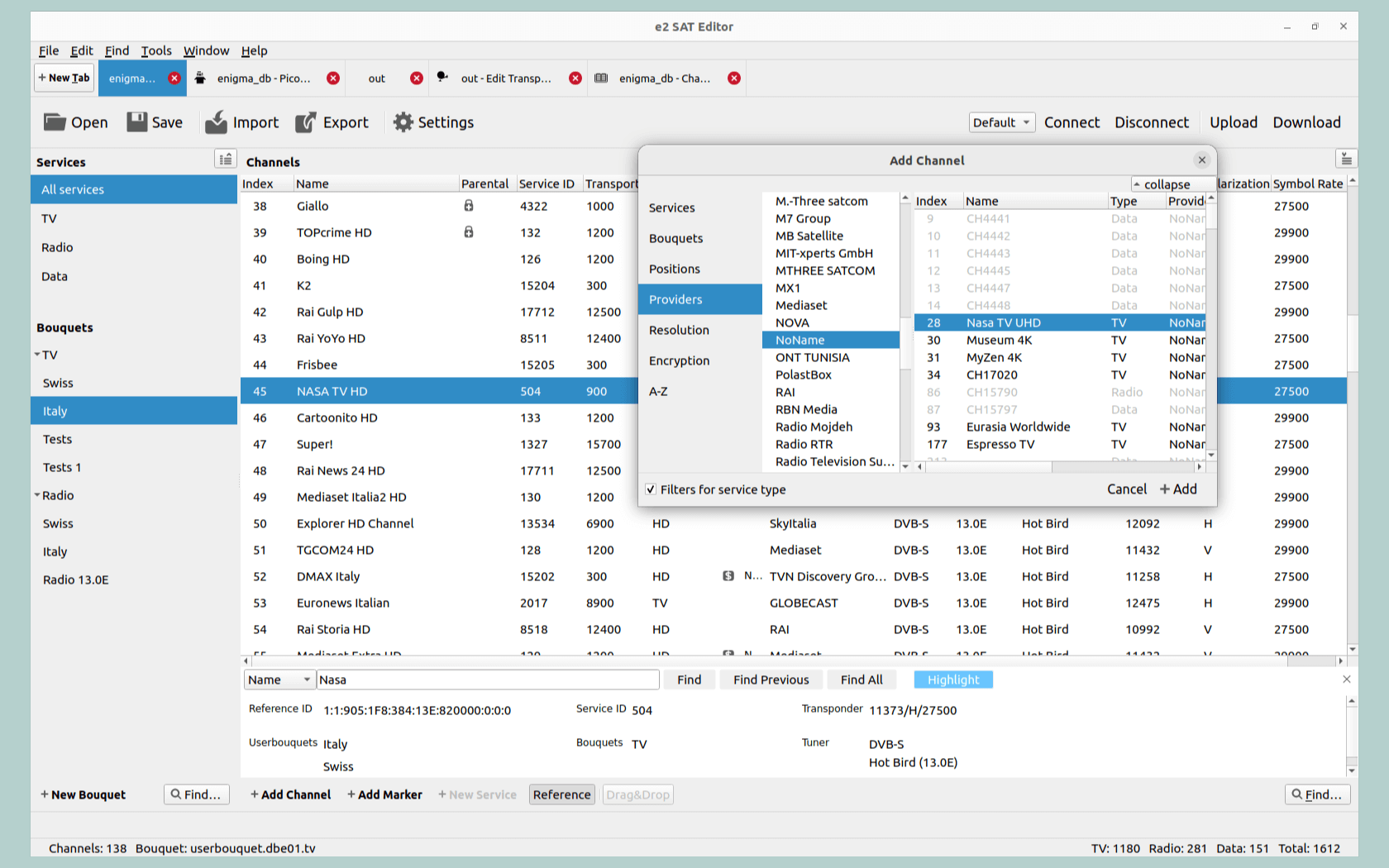Image resolution: width=1389 pixels, height=868 pixels.
Task: Open the Tools menu
Action: pyautogui.click(x=156, y=50)
